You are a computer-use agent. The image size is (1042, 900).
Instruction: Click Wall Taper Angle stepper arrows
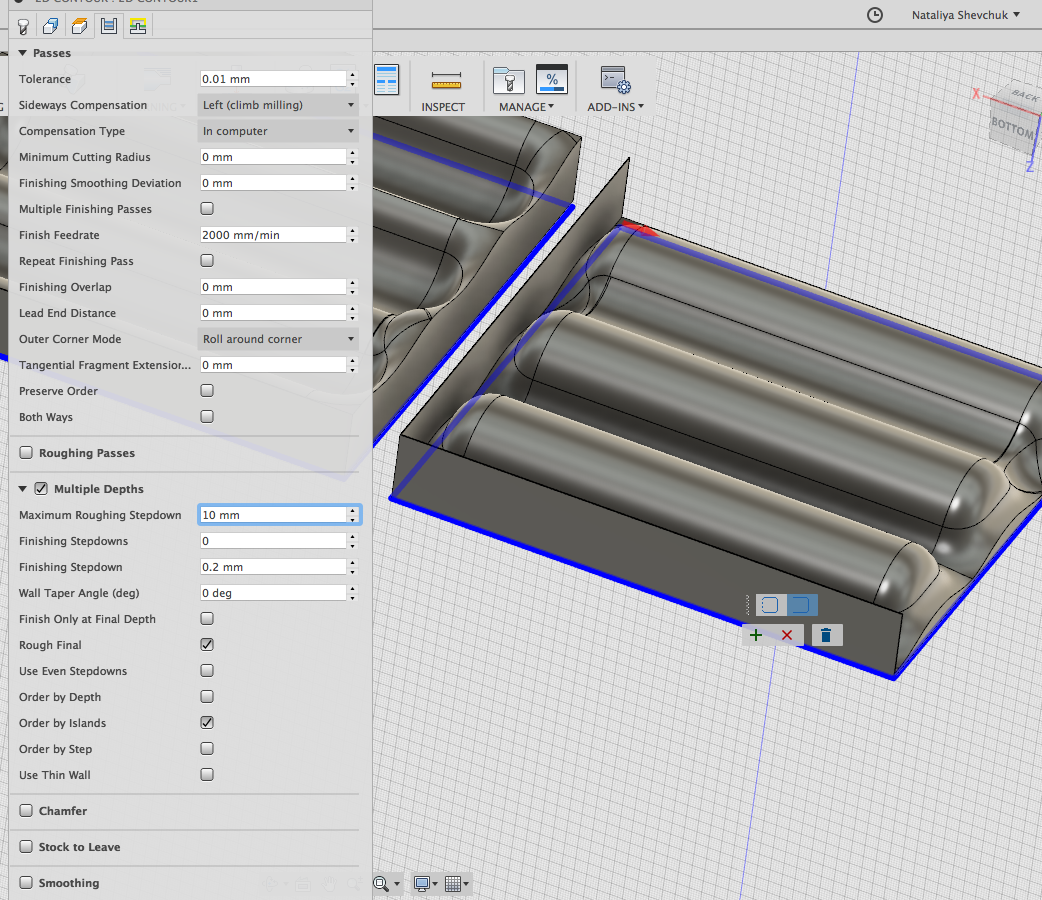(353, 593)
